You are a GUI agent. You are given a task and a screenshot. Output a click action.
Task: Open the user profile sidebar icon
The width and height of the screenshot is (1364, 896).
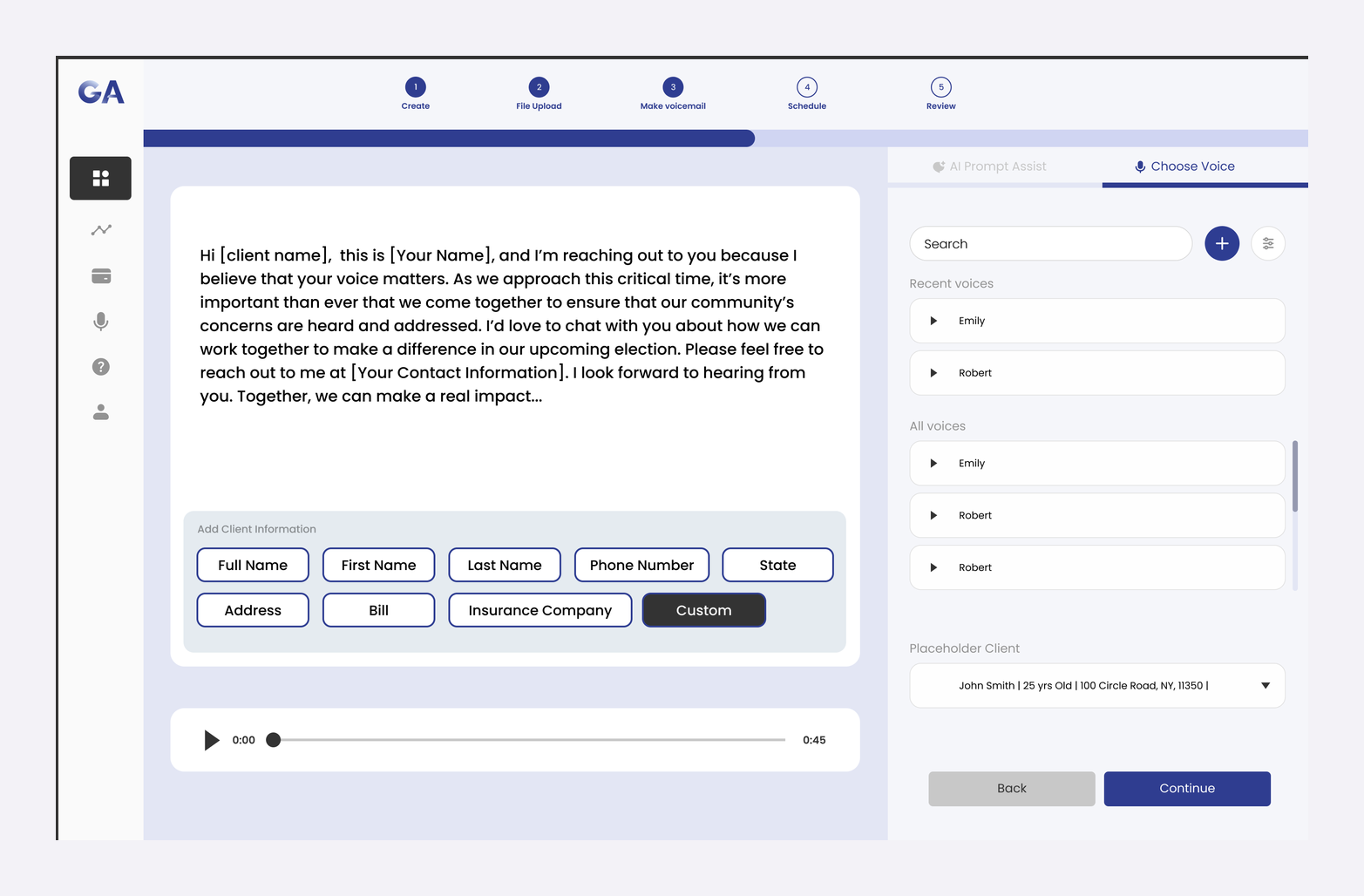[101, 412]
